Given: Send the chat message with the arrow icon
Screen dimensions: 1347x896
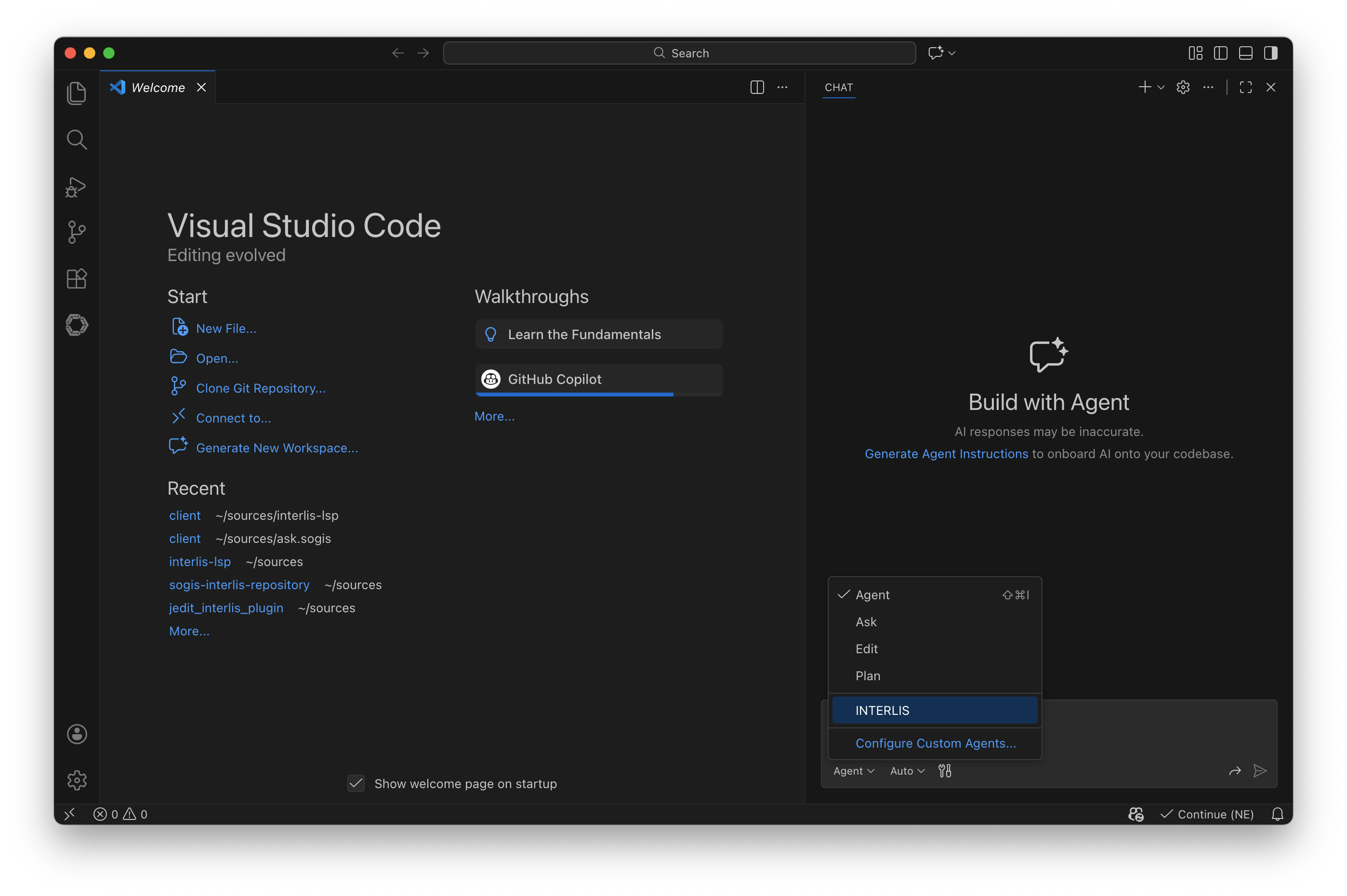Looking at the screenshot, I should click(1260, 771).
